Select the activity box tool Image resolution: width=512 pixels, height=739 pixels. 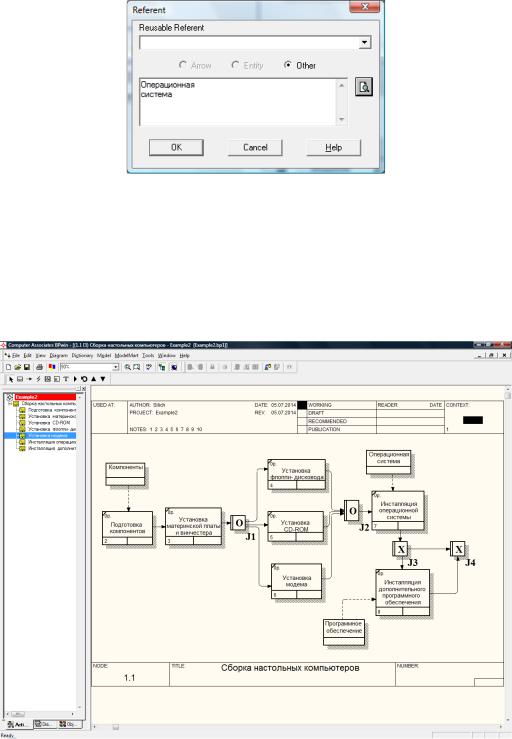(x=20, y=379)
